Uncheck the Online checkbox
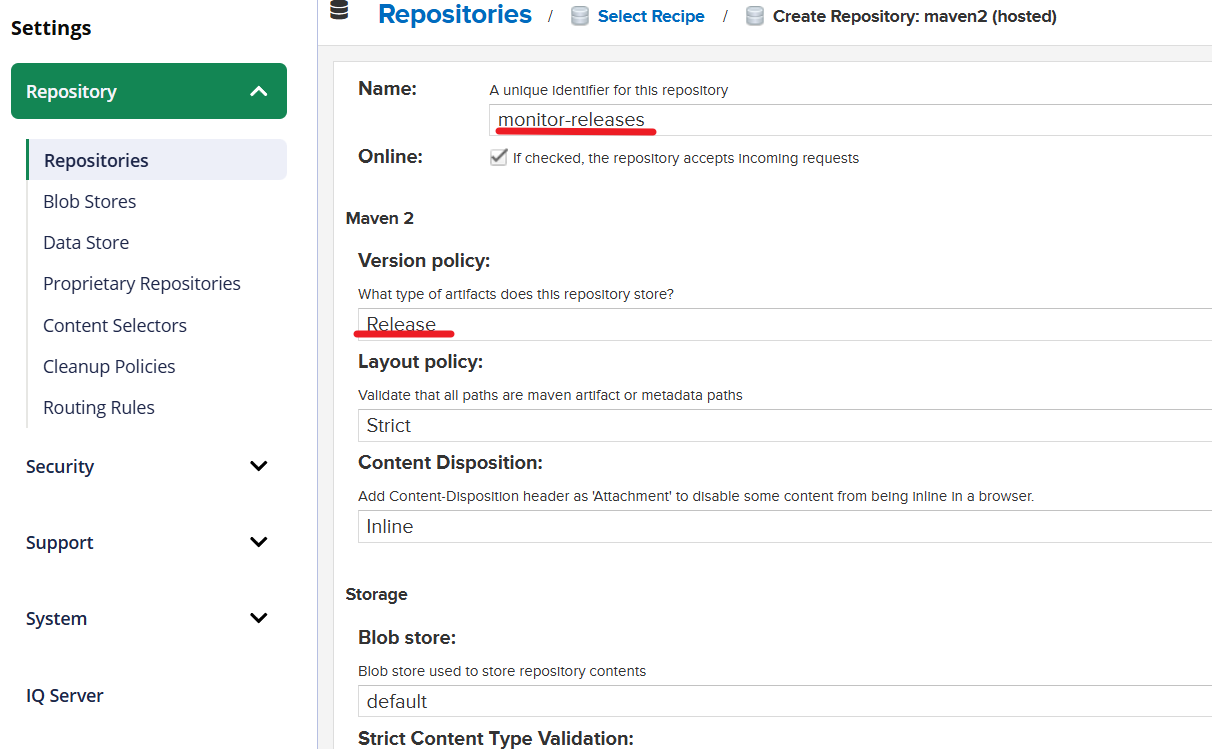 pyautogui.click(x=498, y=157)
